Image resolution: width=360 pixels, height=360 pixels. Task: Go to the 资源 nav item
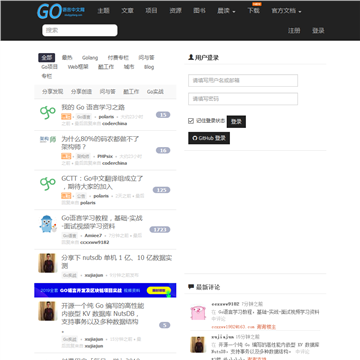point(175,11)
